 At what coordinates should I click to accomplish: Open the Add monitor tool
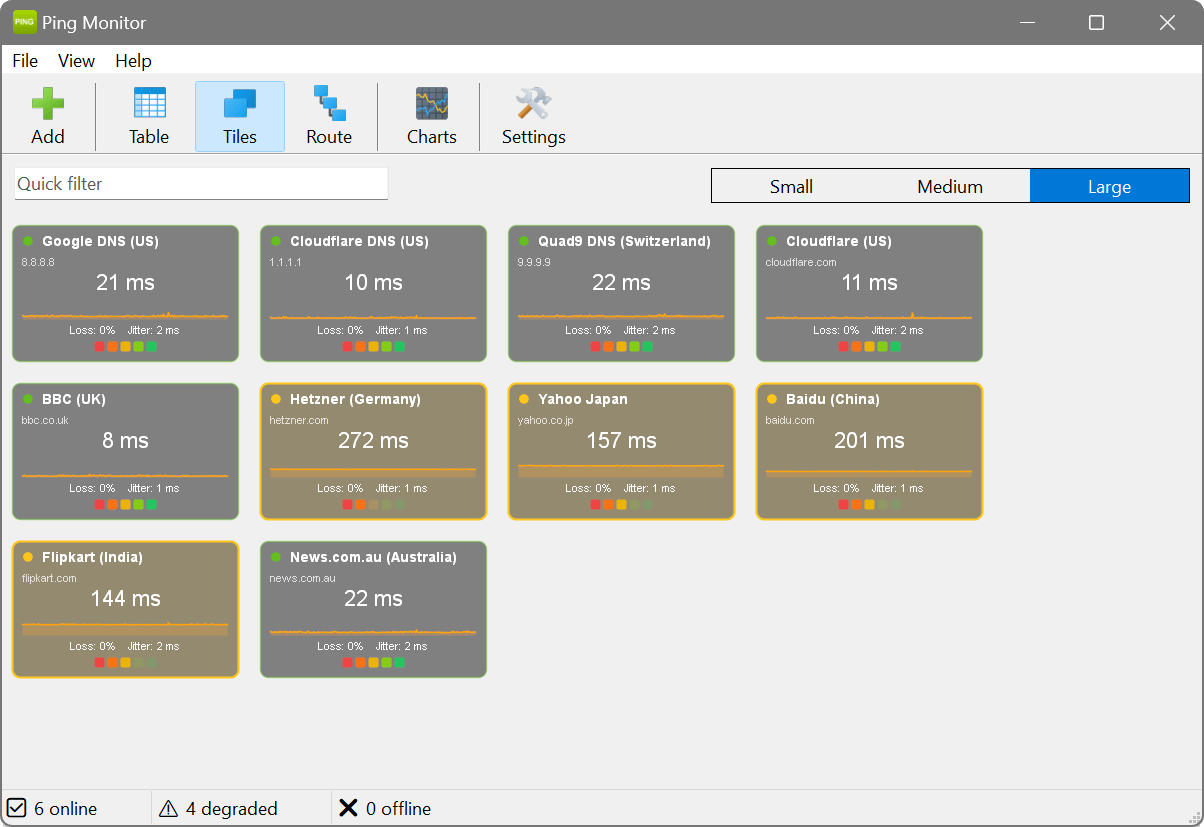coord(48,115)
